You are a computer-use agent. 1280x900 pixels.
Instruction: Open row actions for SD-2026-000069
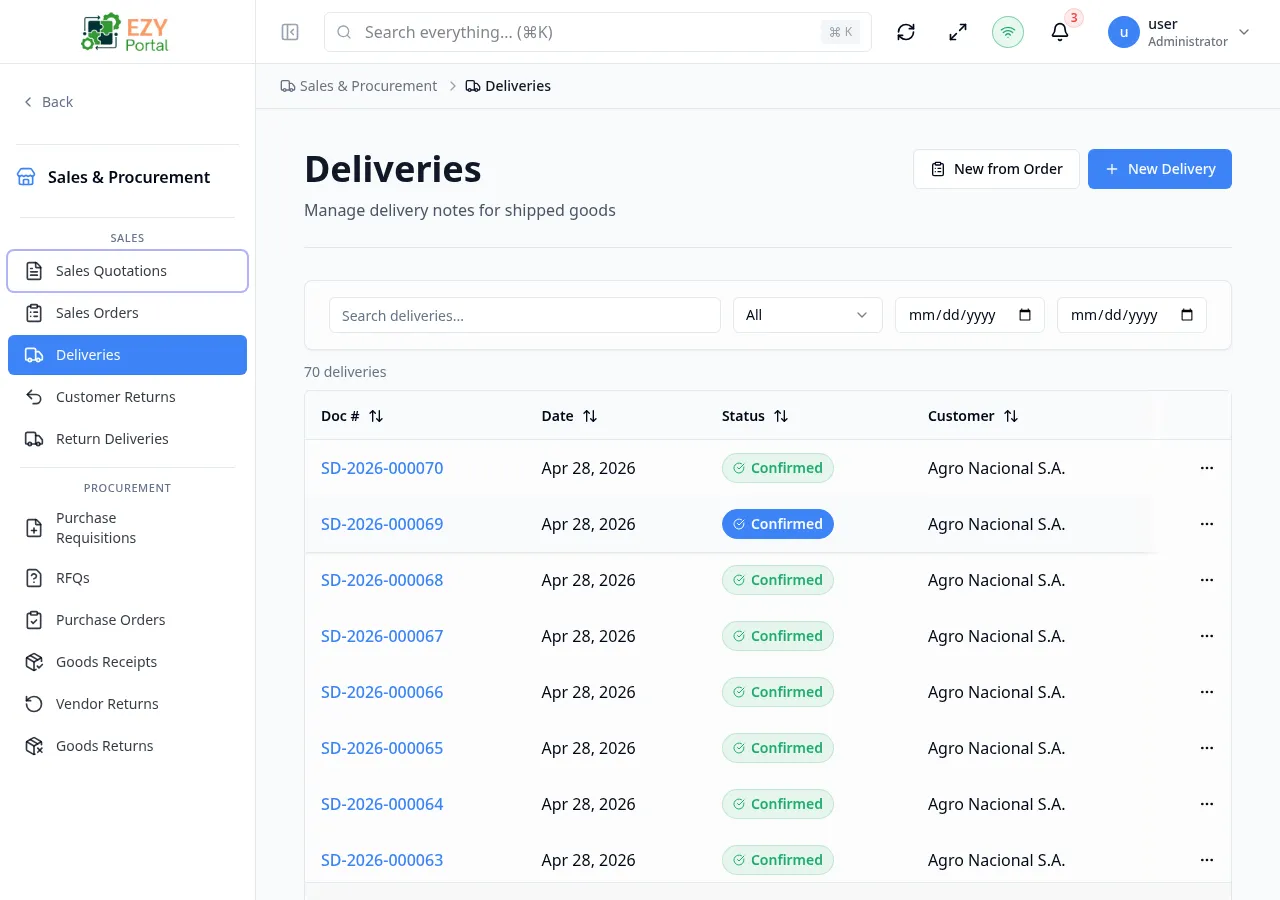pos(1207,524)
